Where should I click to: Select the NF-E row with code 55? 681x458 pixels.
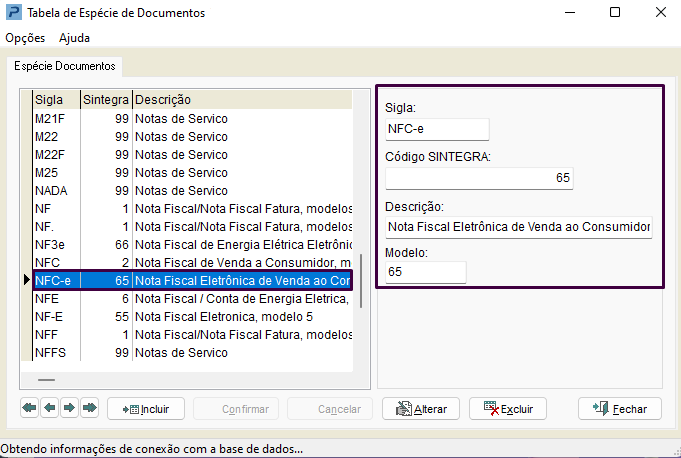point(193,317)
